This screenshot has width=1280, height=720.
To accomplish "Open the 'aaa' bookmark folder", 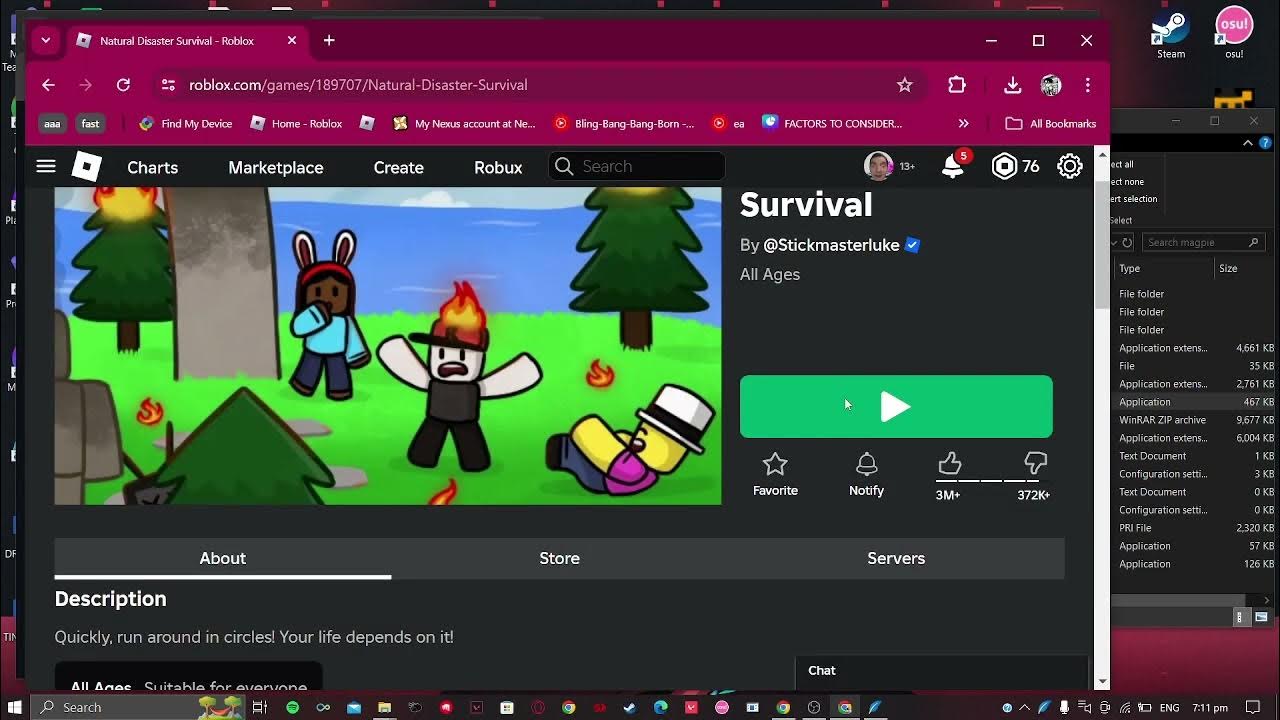I will tap(52, 123).
